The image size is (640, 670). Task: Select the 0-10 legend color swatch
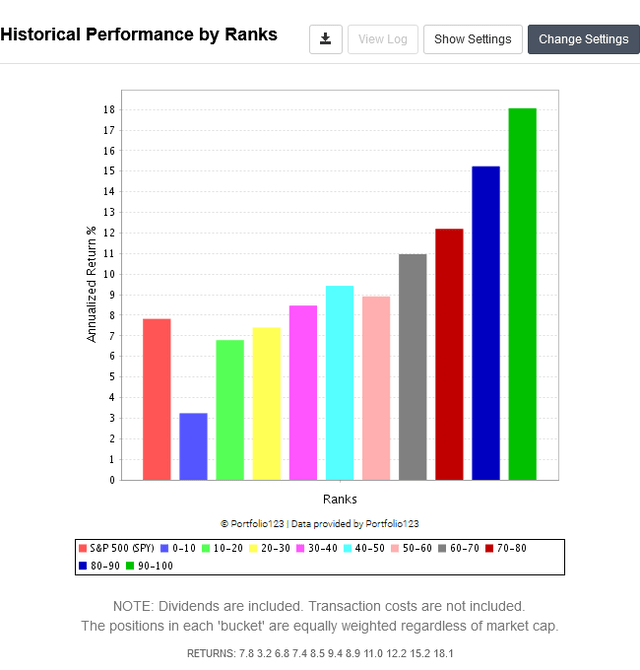tap(165, 548)
